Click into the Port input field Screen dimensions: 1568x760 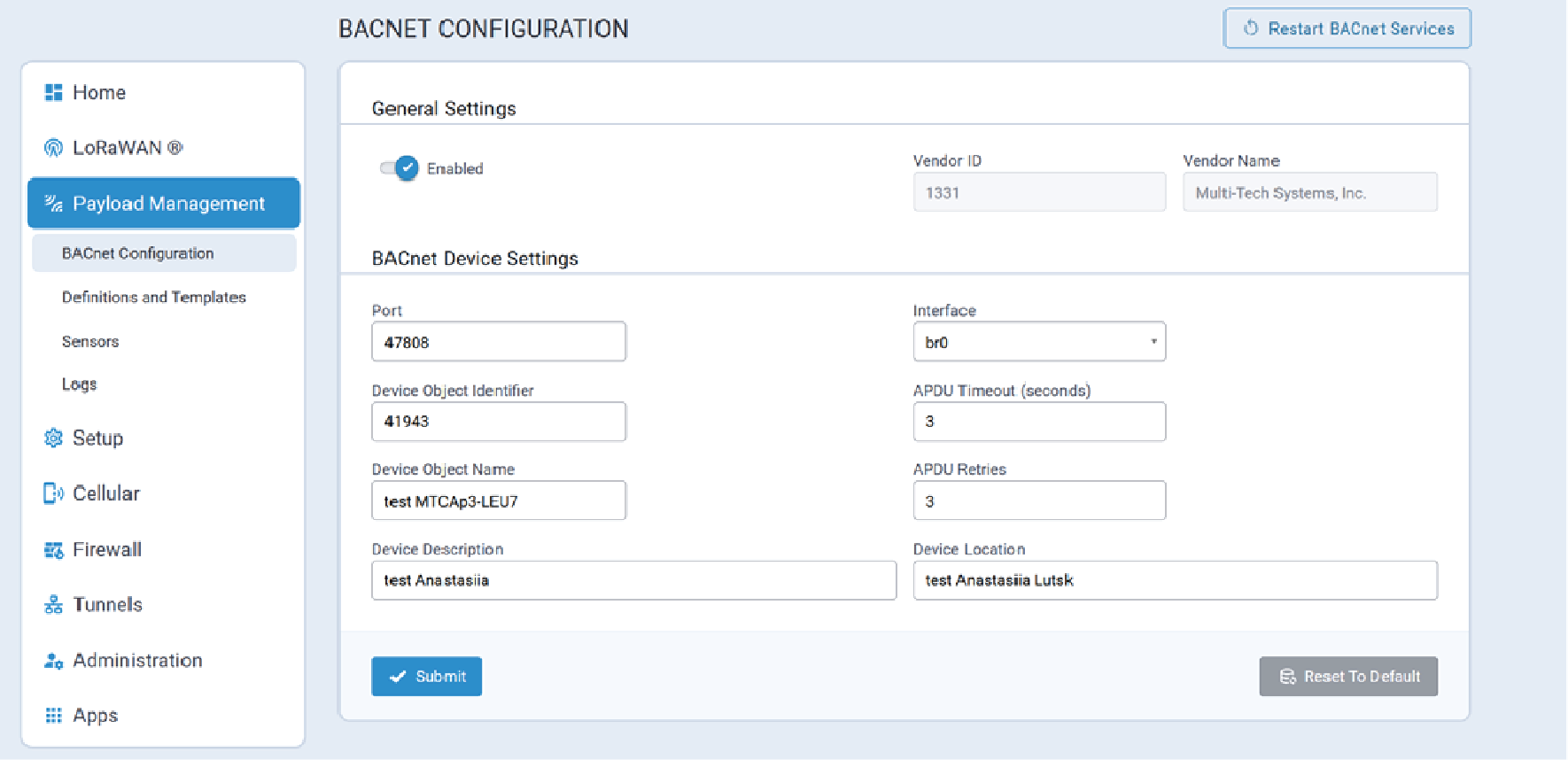tap(498, 342)
